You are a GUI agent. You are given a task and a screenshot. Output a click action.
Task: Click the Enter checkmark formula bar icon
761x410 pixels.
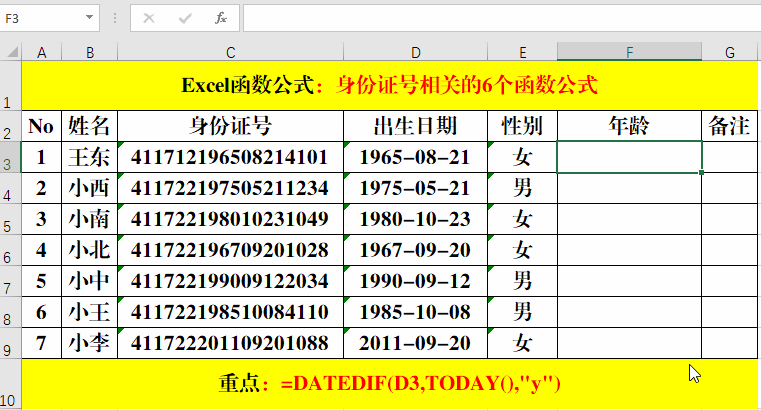coord(185,18)
